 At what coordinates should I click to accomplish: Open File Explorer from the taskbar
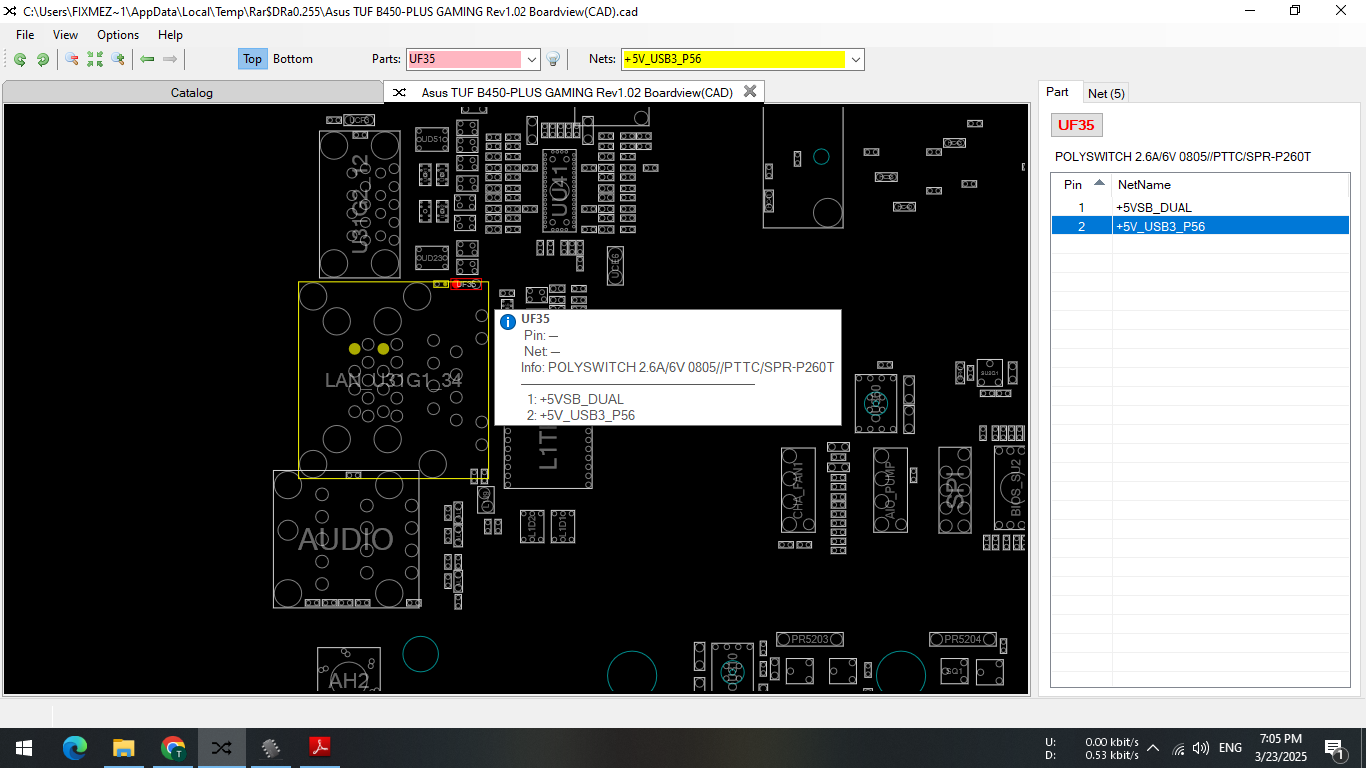tap(124, 747)
